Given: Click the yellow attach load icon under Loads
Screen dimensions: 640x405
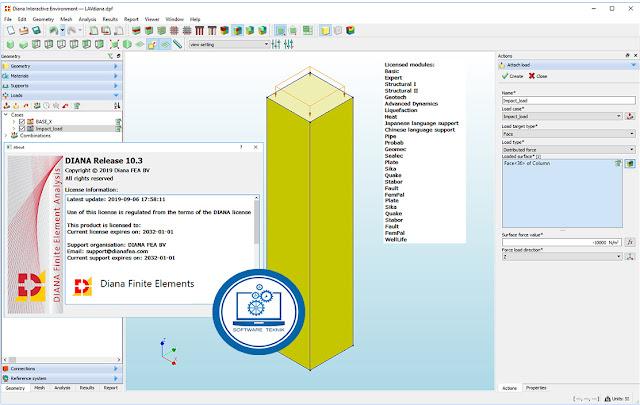Looking at the screenshot, I should pos(16,106).
